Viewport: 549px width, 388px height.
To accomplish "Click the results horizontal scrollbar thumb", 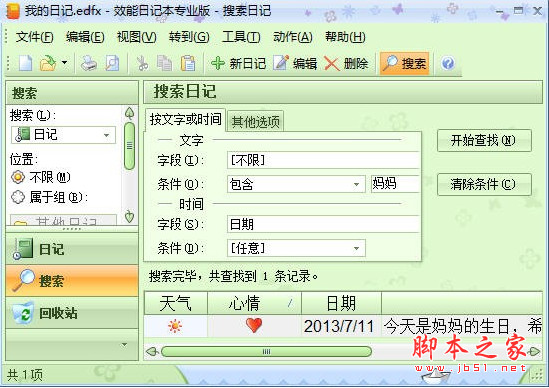I will pyautogui.click(x=266, y=352).
